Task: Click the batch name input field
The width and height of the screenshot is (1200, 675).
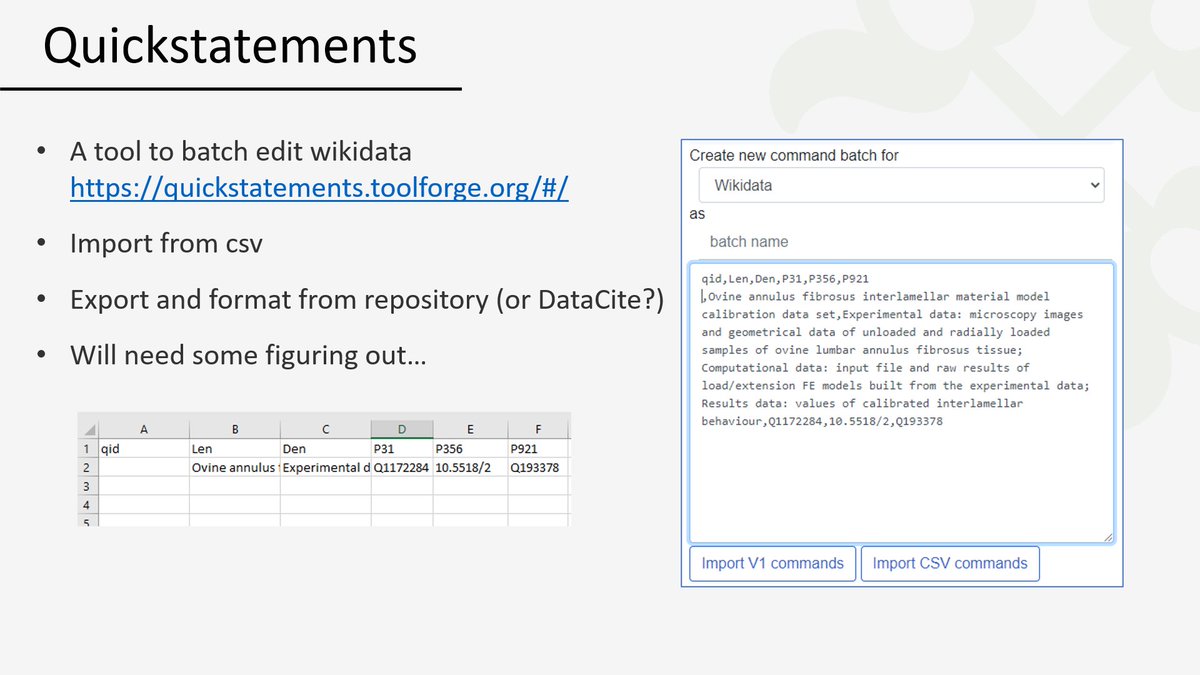Action: (x=901, y=241)
